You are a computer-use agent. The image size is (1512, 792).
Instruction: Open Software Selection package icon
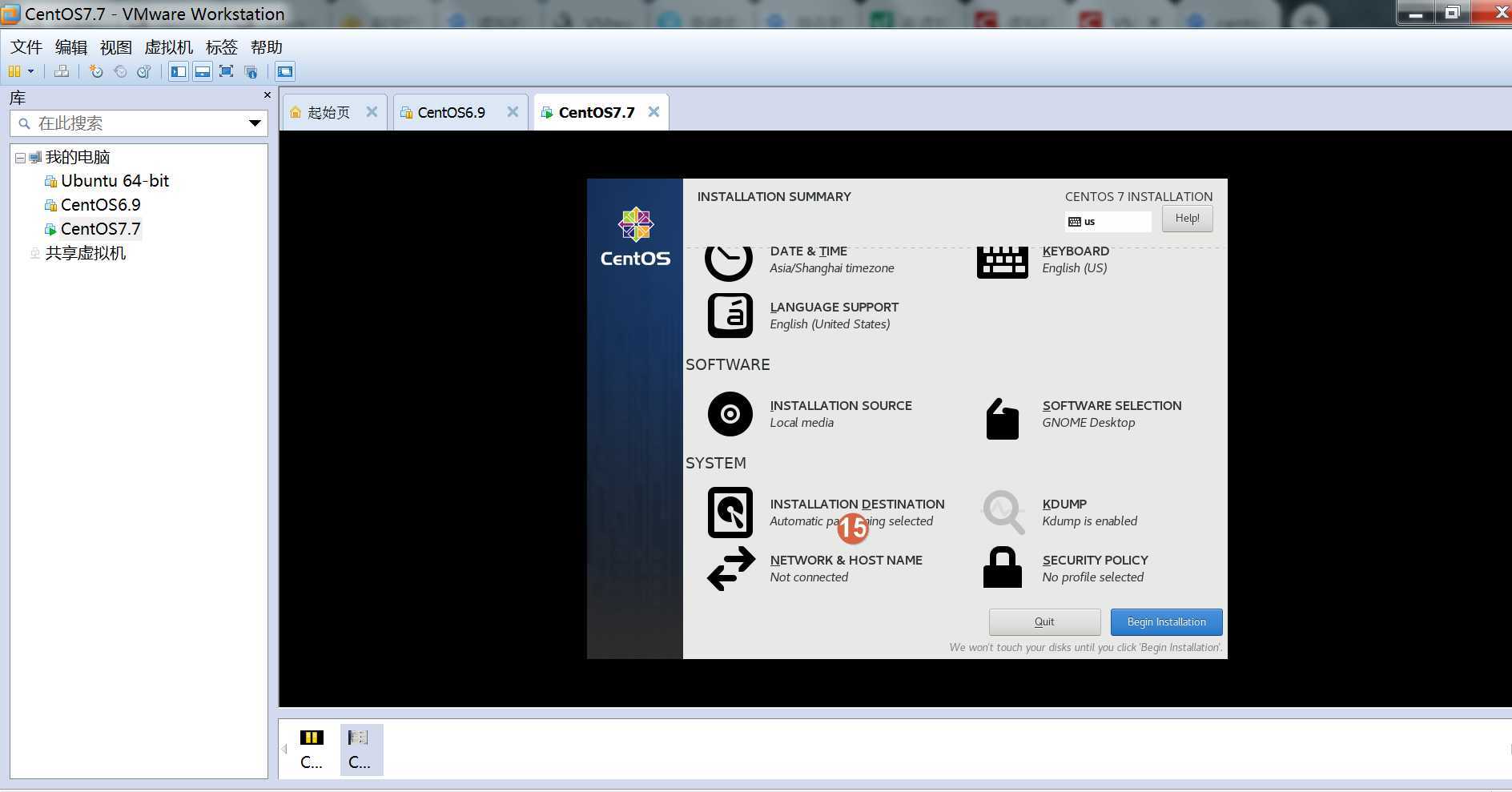coord(1002,419)
